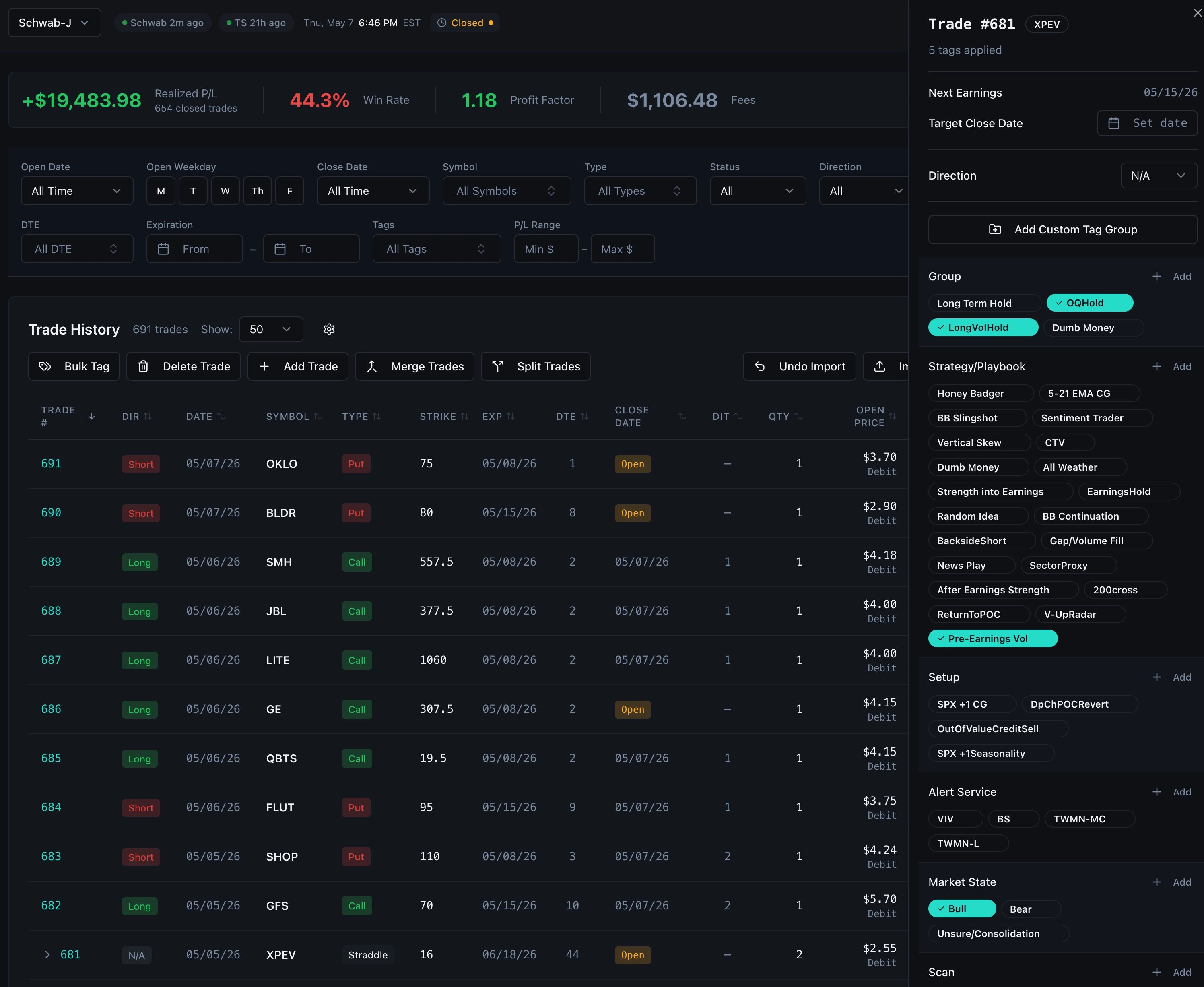Set the Target Close Date
This screenshot has width=1204, height=987.
click(1146, 123)
